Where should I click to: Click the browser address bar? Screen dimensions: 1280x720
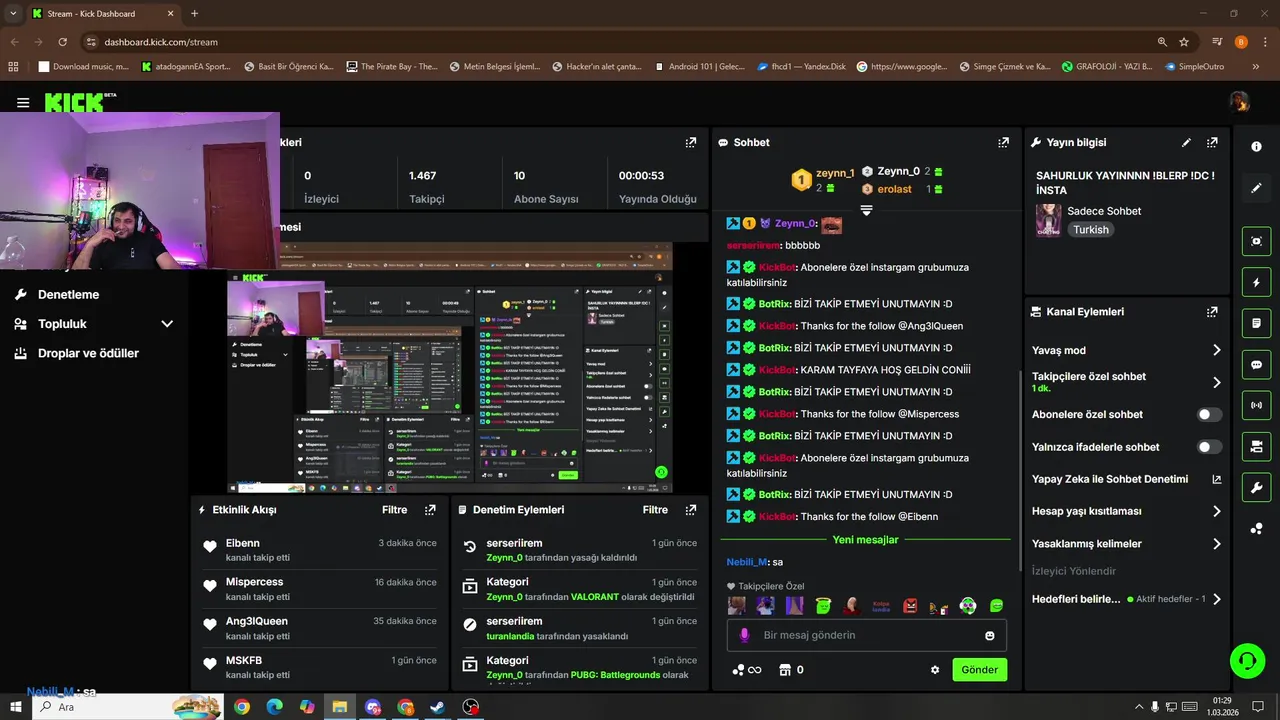620,42
